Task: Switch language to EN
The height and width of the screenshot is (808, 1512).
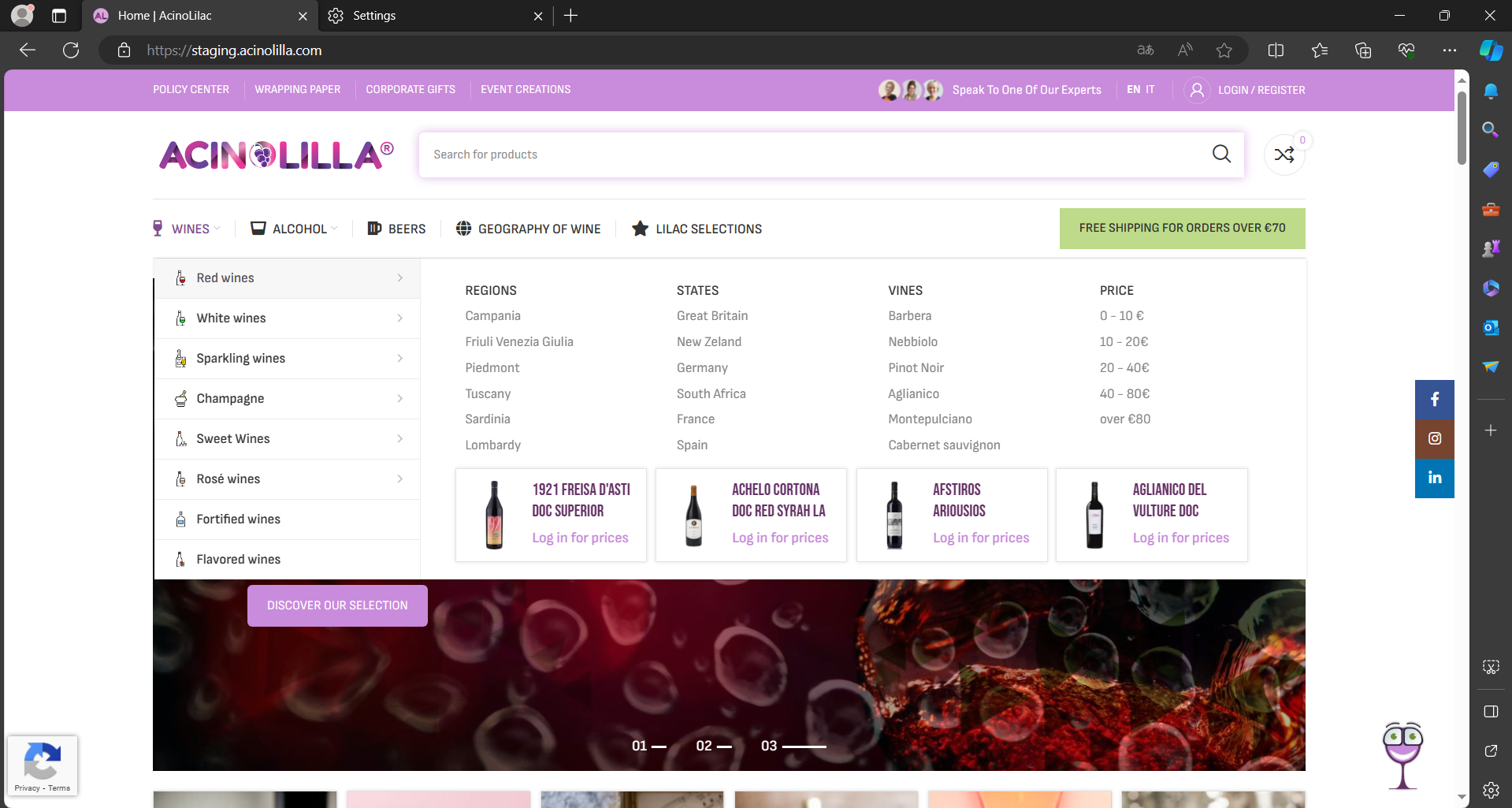Action: click(1133, 90)
